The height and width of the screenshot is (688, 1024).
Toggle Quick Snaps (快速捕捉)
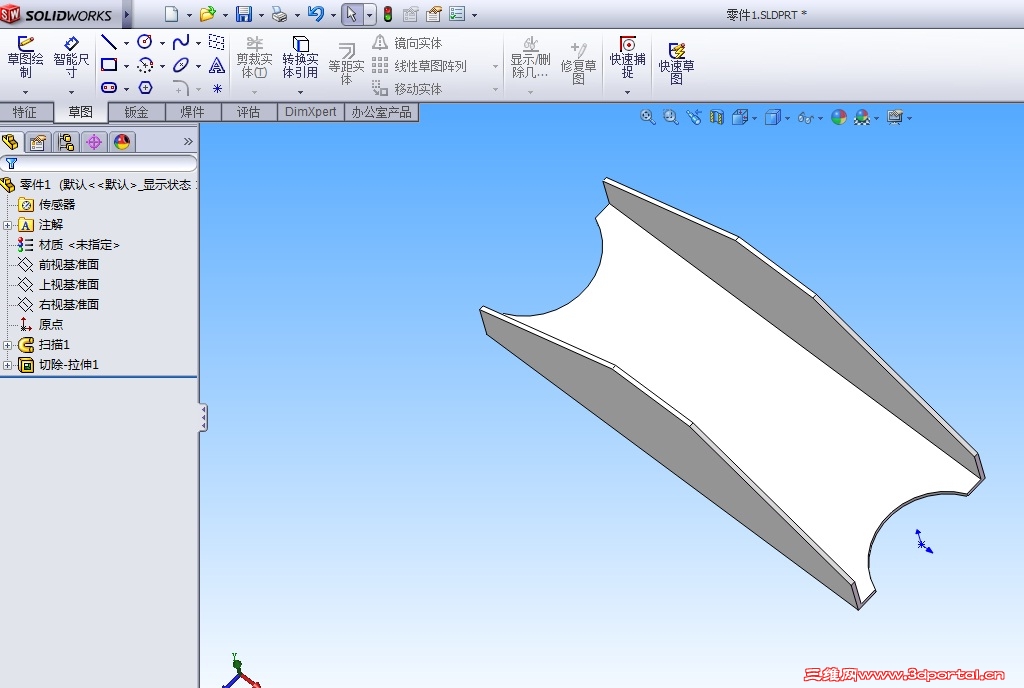coord(628,58)
